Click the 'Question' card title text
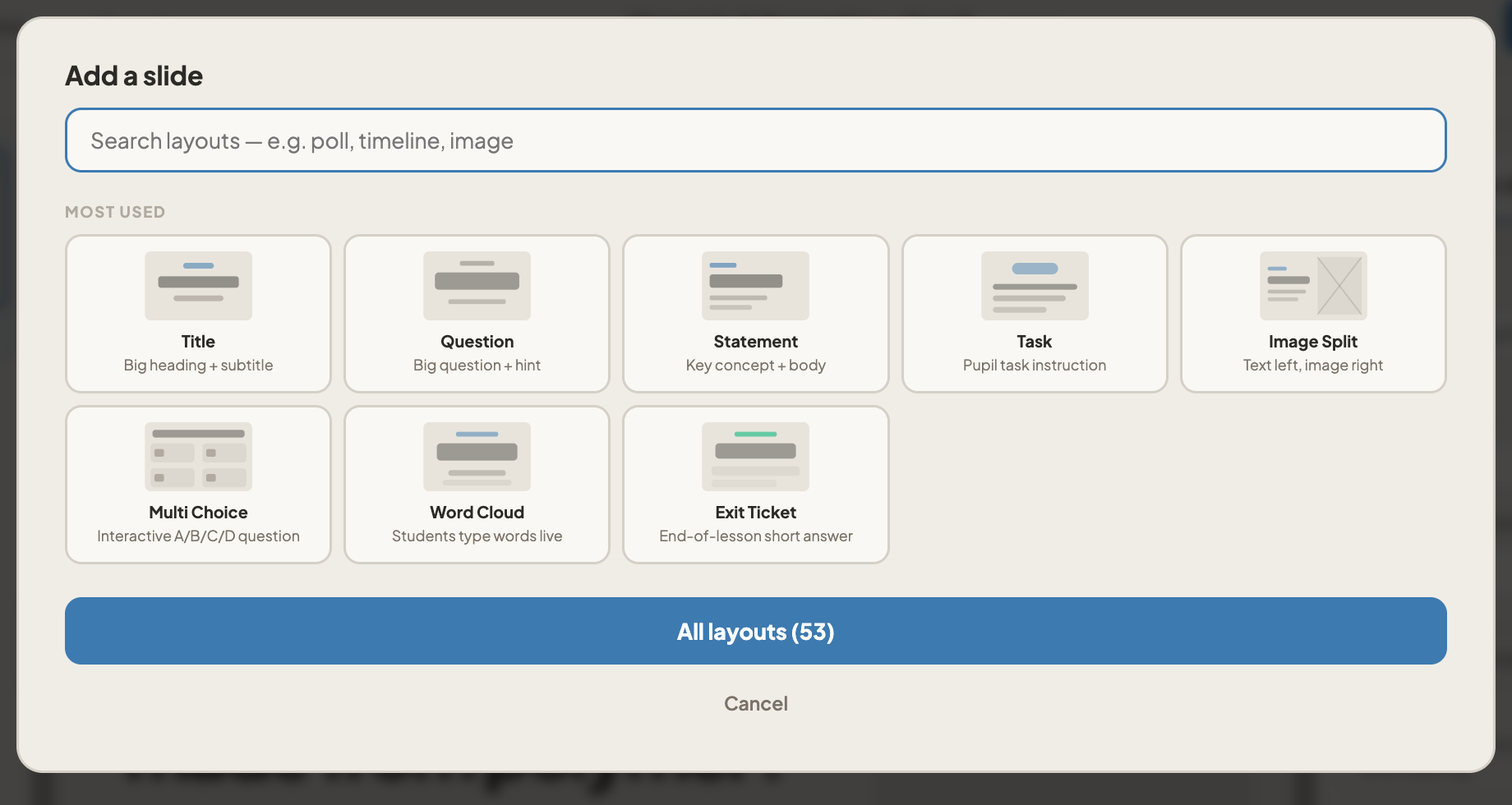 pos(477,342)
